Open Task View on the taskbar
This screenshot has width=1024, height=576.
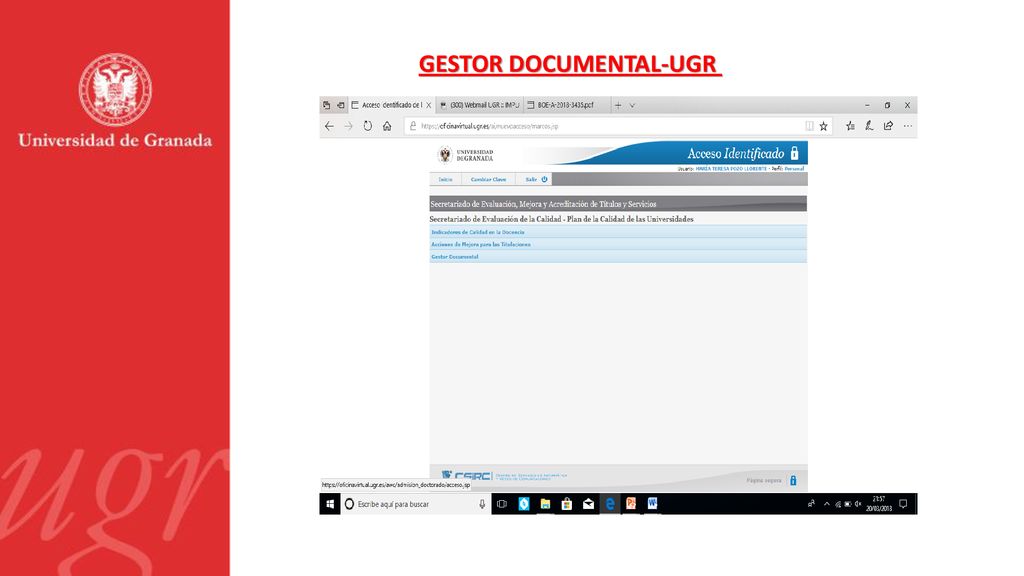pos(502,504)
